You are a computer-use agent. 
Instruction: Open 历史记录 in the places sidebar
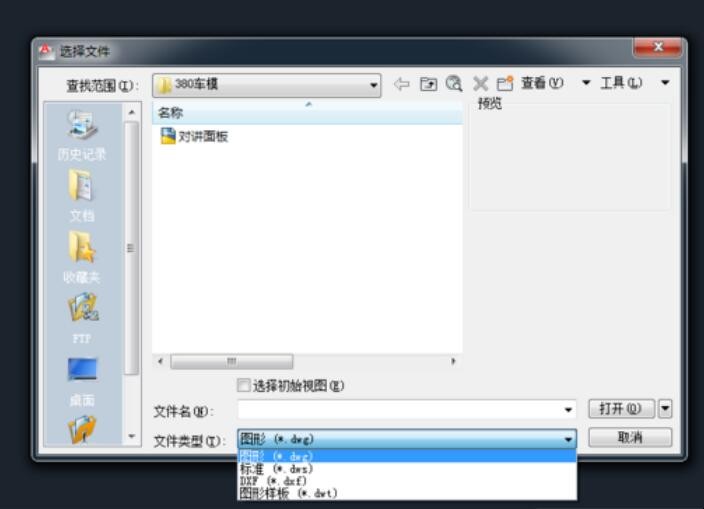pos(82,135)
